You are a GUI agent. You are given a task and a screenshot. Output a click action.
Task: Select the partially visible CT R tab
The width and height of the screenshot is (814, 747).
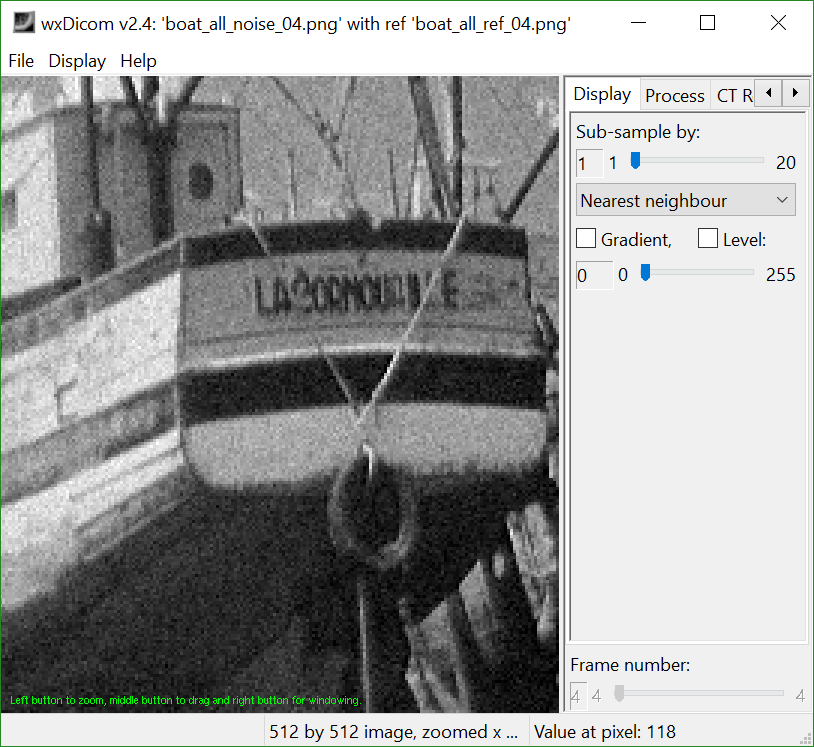pos(734,96)
